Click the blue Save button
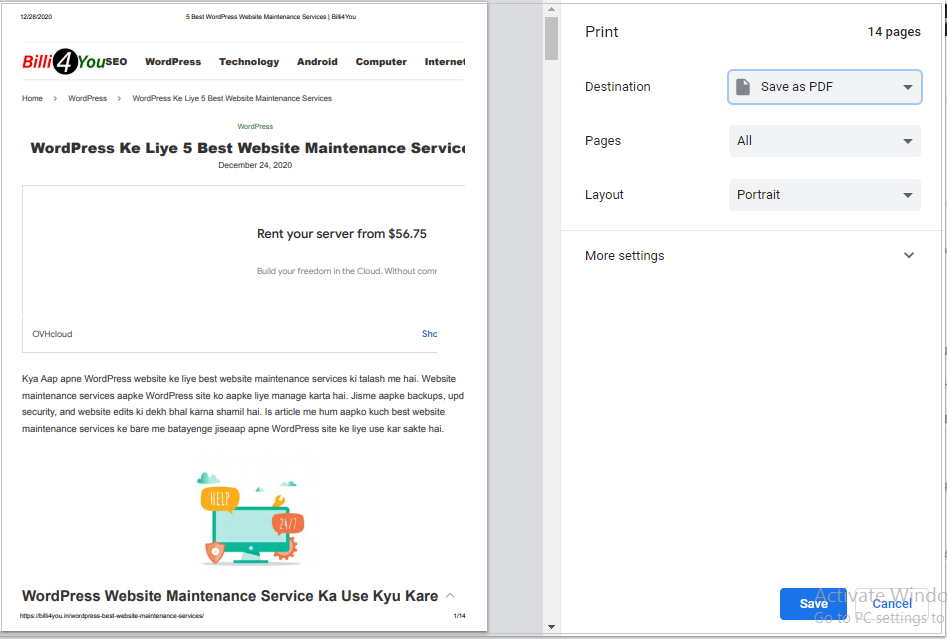 [x=813, y=603]
